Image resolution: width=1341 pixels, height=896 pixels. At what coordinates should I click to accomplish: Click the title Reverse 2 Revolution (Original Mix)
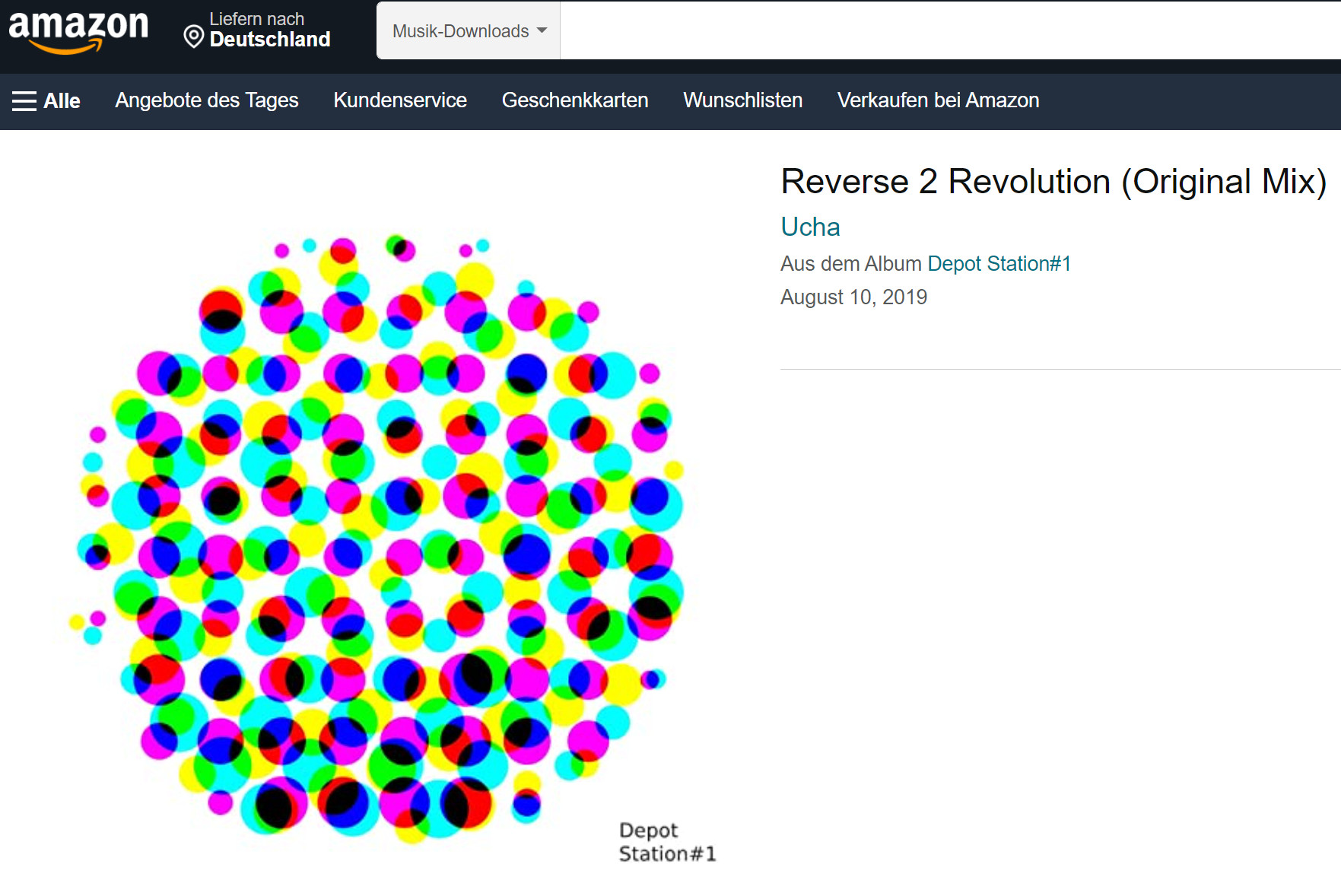(1053, 182)
